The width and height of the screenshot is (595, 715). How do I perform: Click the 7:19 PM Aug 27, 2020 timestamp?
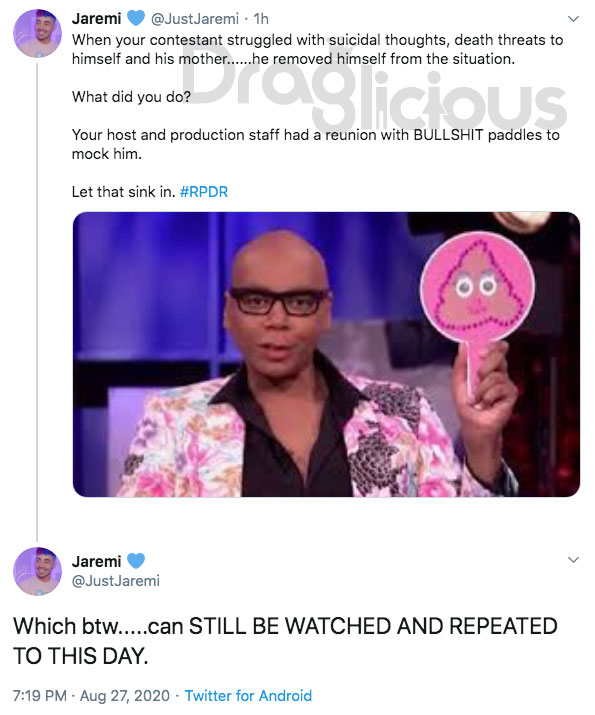click(x=91, y=696)
